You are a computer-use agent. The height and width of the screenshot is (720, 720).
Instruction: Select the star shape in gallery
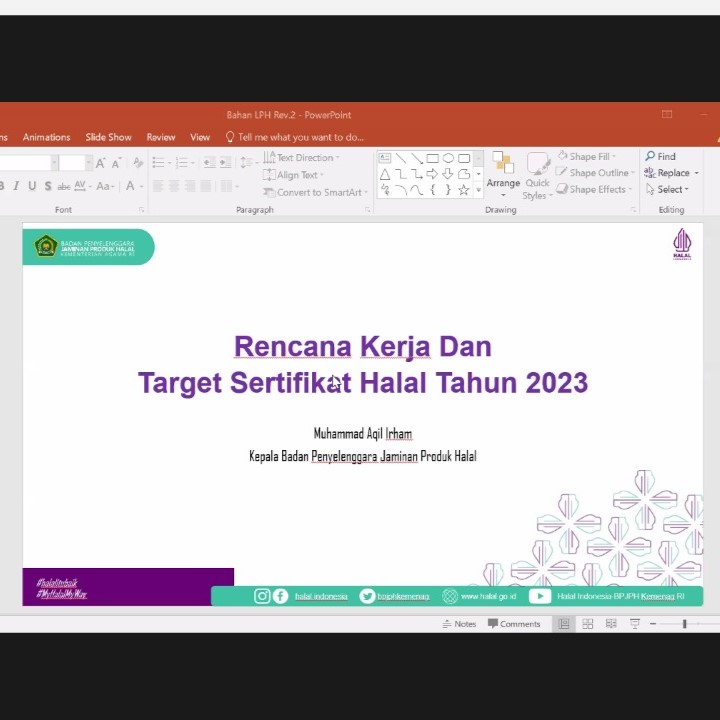click(x=464, y=190)
